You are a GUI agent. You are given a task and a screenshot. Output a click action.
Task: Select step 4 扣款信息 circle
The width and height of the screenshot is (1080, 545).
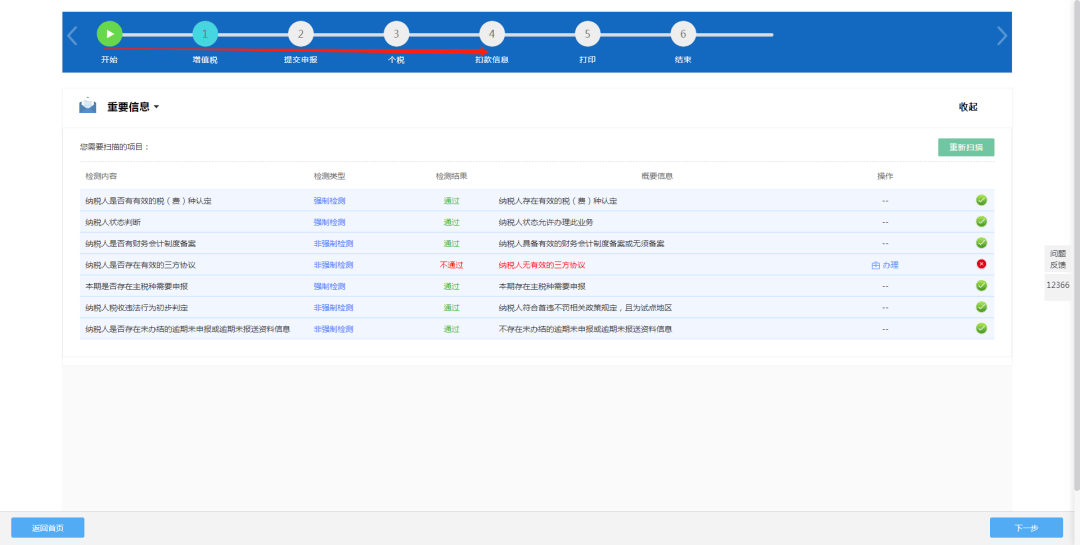(491, 34)
